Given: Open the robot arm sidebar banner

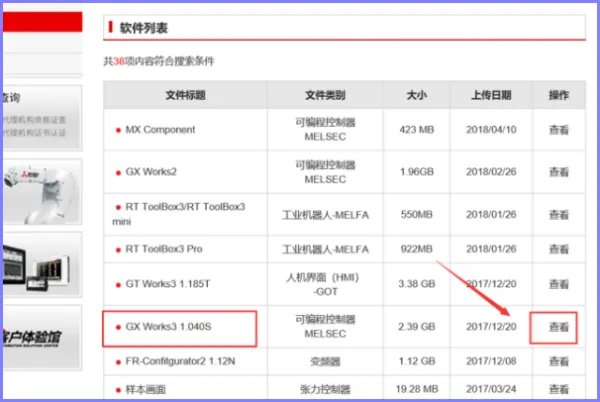Looking at the screenshot, I should [x=41, y=192].
